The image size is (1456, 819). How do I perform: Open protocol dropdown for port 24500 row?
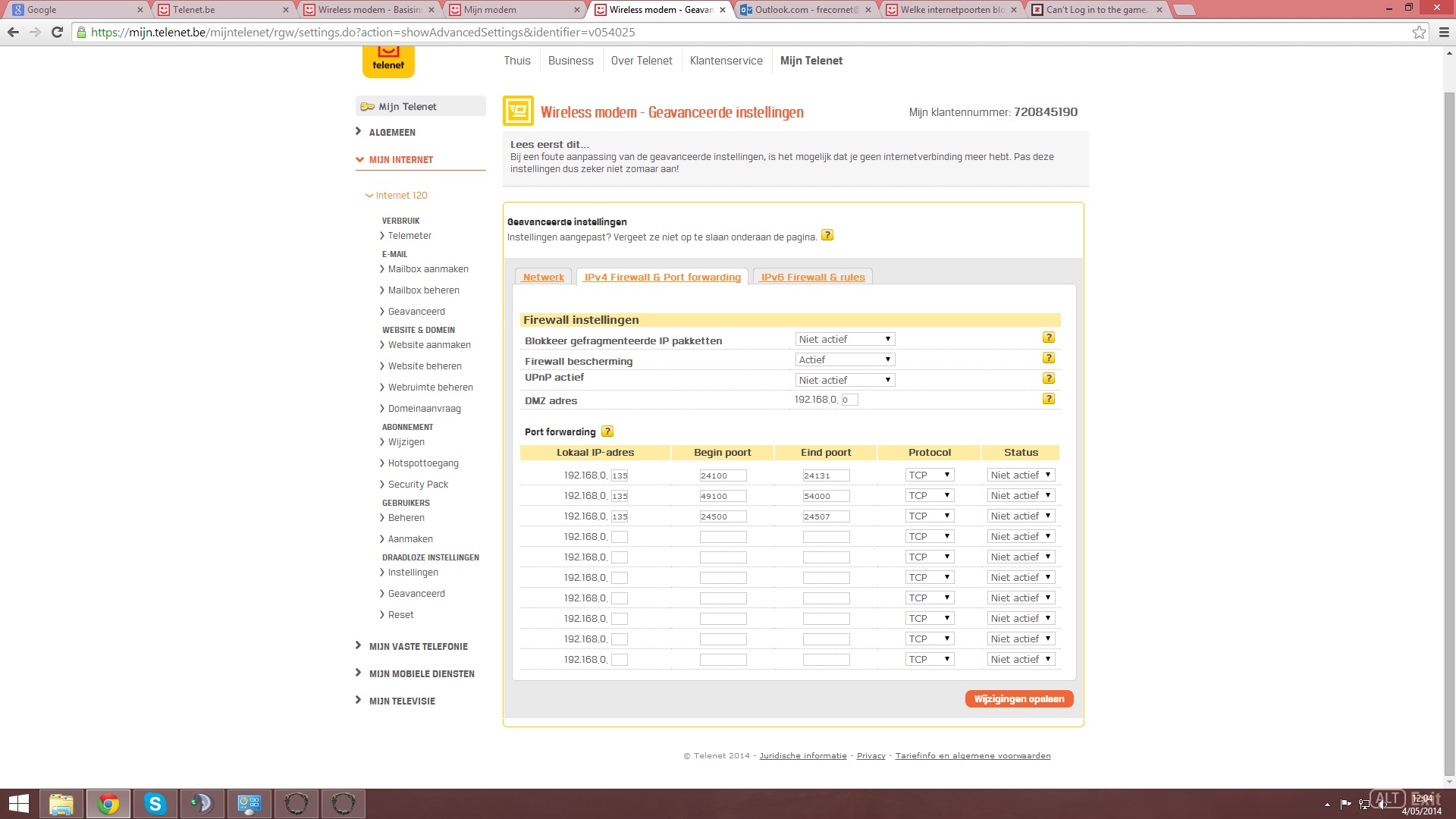pyautogui.click(x=930, y=516)
